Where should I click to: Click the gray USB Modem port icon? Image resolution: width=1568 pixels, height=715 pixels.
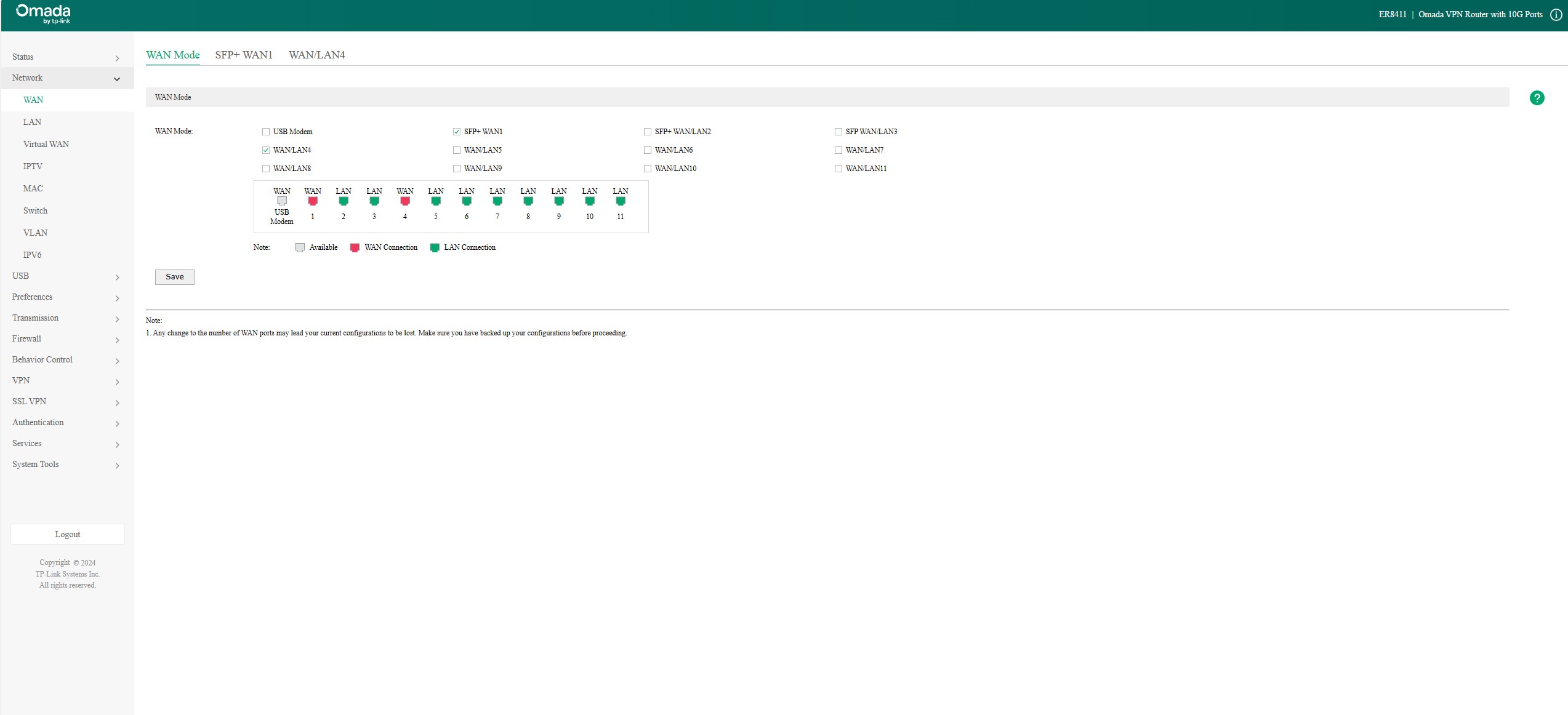[x=282, y=201]
